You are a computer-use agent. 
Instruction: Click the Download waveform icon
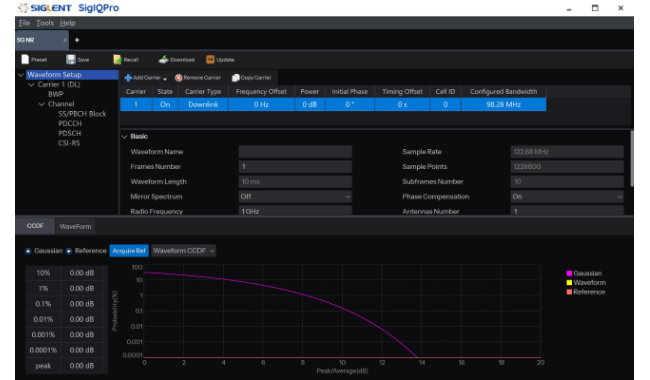click(x=163, y=59)
